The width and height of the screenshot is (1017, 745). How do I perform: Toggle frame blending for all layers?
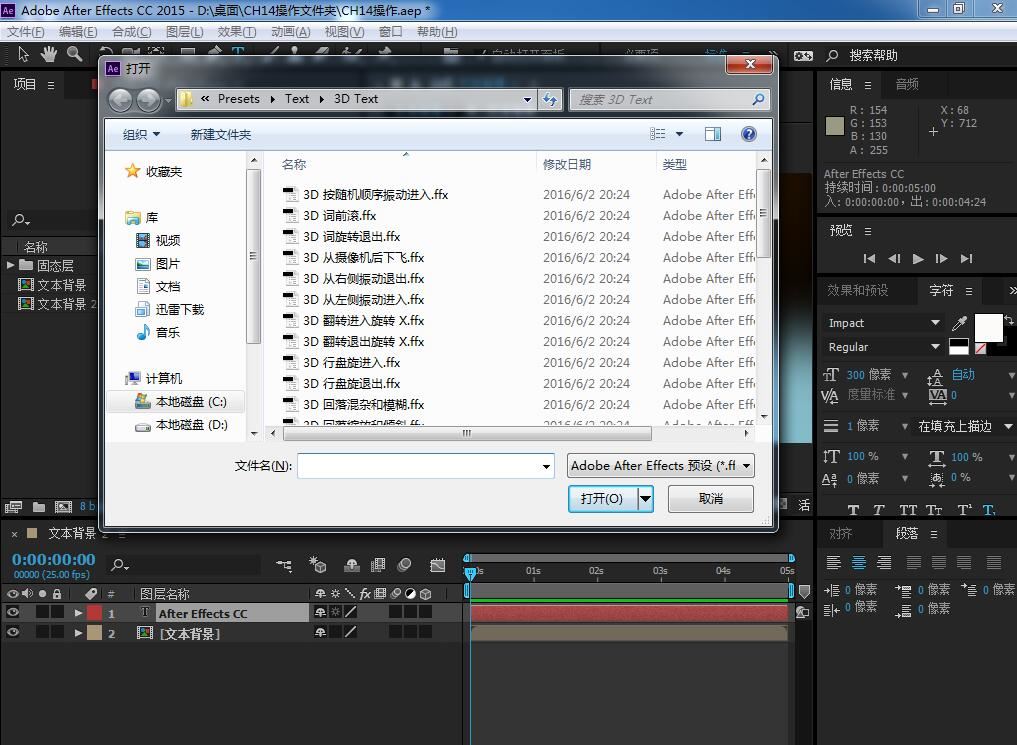pos(378,565)
